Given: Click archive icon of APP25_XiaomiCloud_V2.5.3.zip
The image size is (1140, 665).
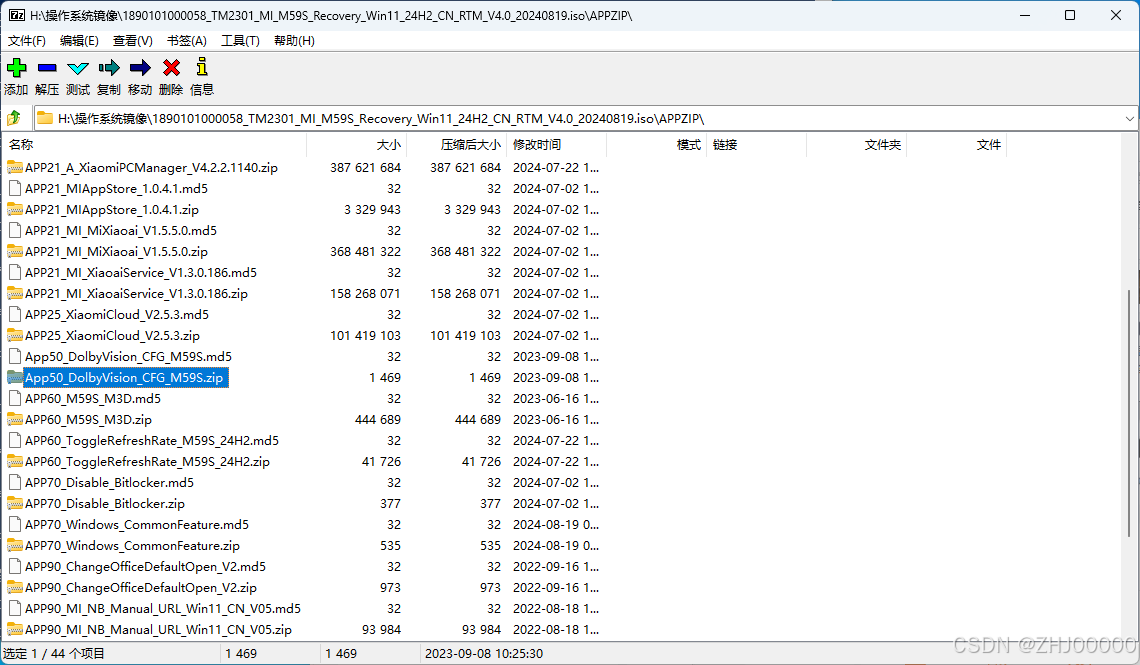Looking at the screenshot, I should (15, 336).
